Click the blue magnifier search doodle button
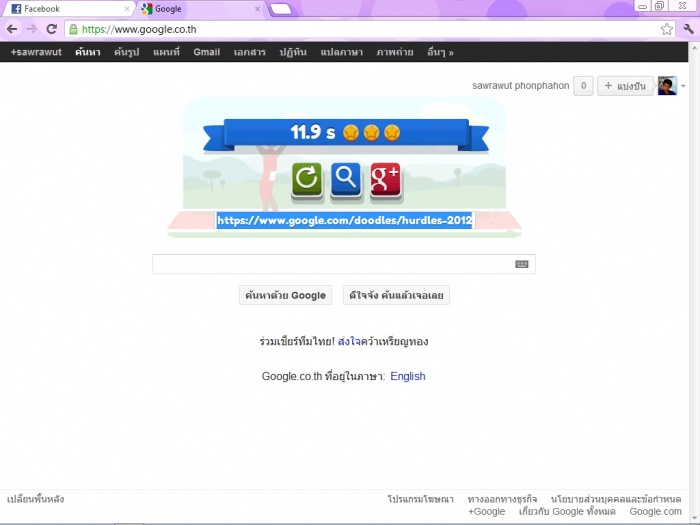This screenshot has height=525, width=700. [x=346, y=179]
